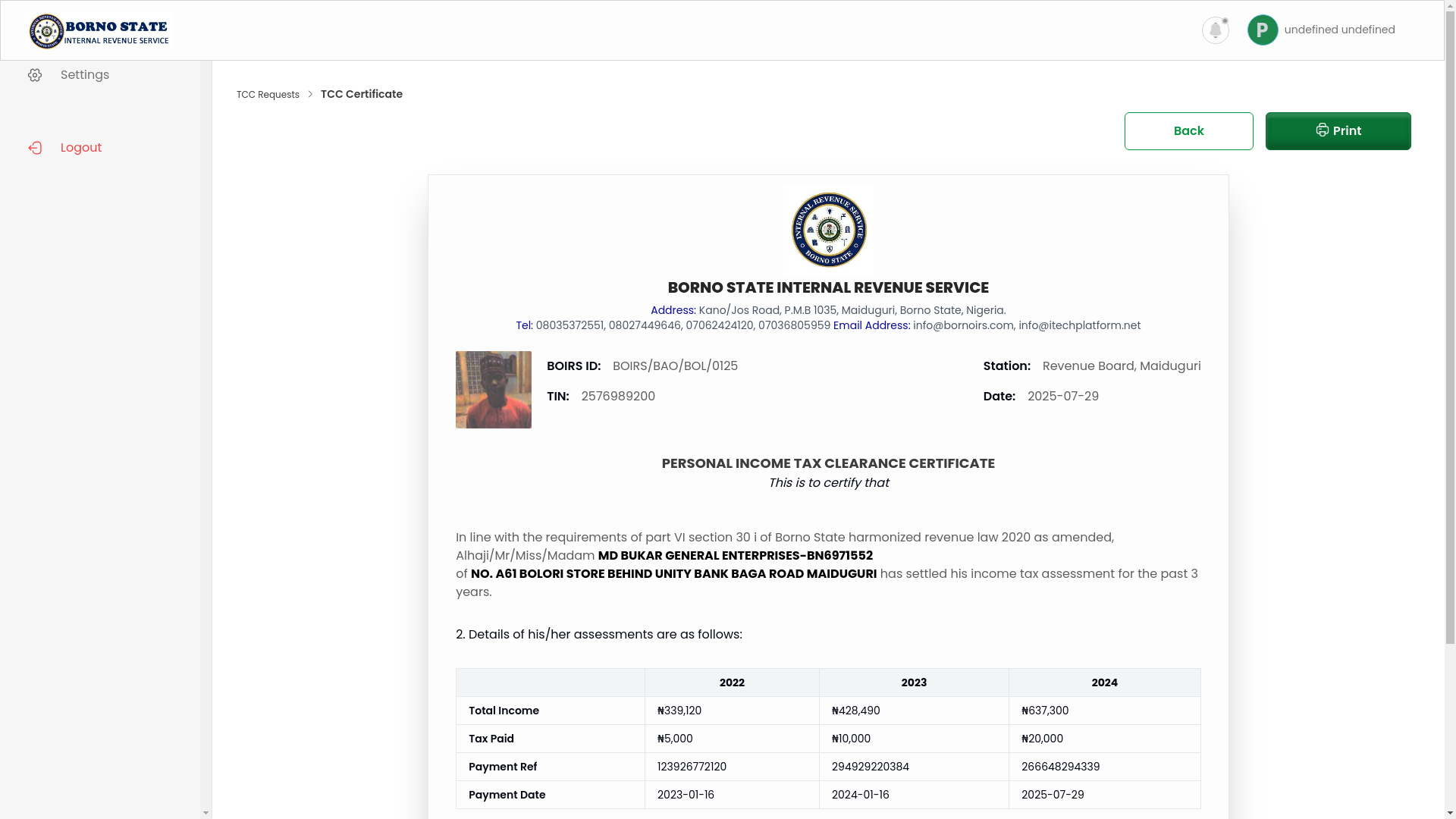Viewport: 1456px width, 819px height.
Task: Click the Internal Revenue Service seal on the certificate
Action: point(828,230)
